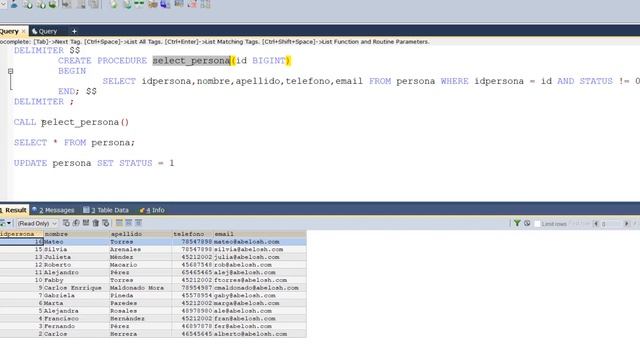Viewport: 640px width, 360px height.
Task: Select the Herrera cell
Action: pos(140,334)
